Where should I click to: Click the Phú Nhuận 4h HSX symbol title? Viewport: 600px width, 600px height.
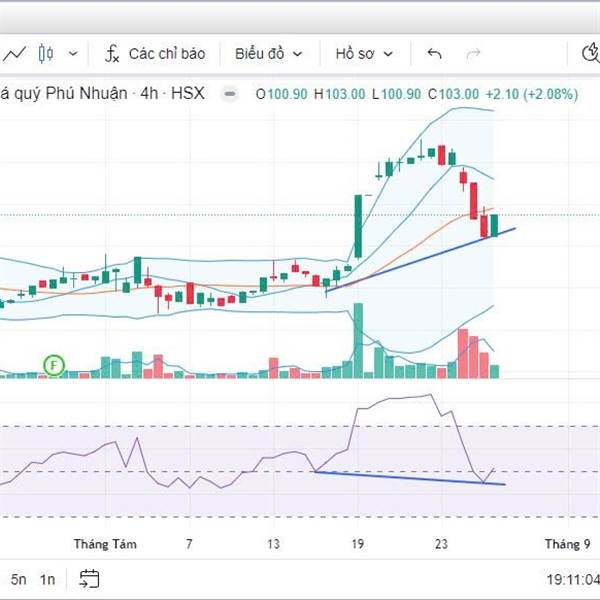(103, 93)
